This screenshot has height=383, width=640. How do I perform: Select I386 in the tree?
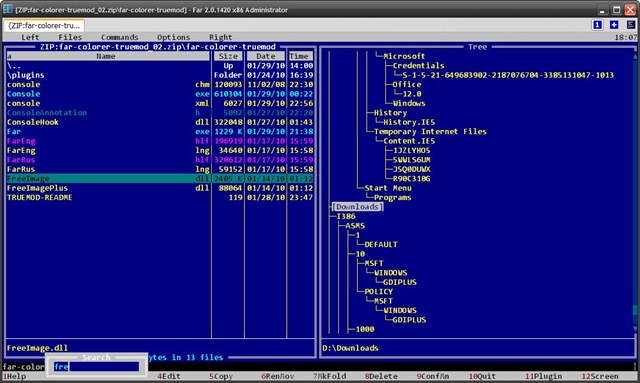coord(346,216)
